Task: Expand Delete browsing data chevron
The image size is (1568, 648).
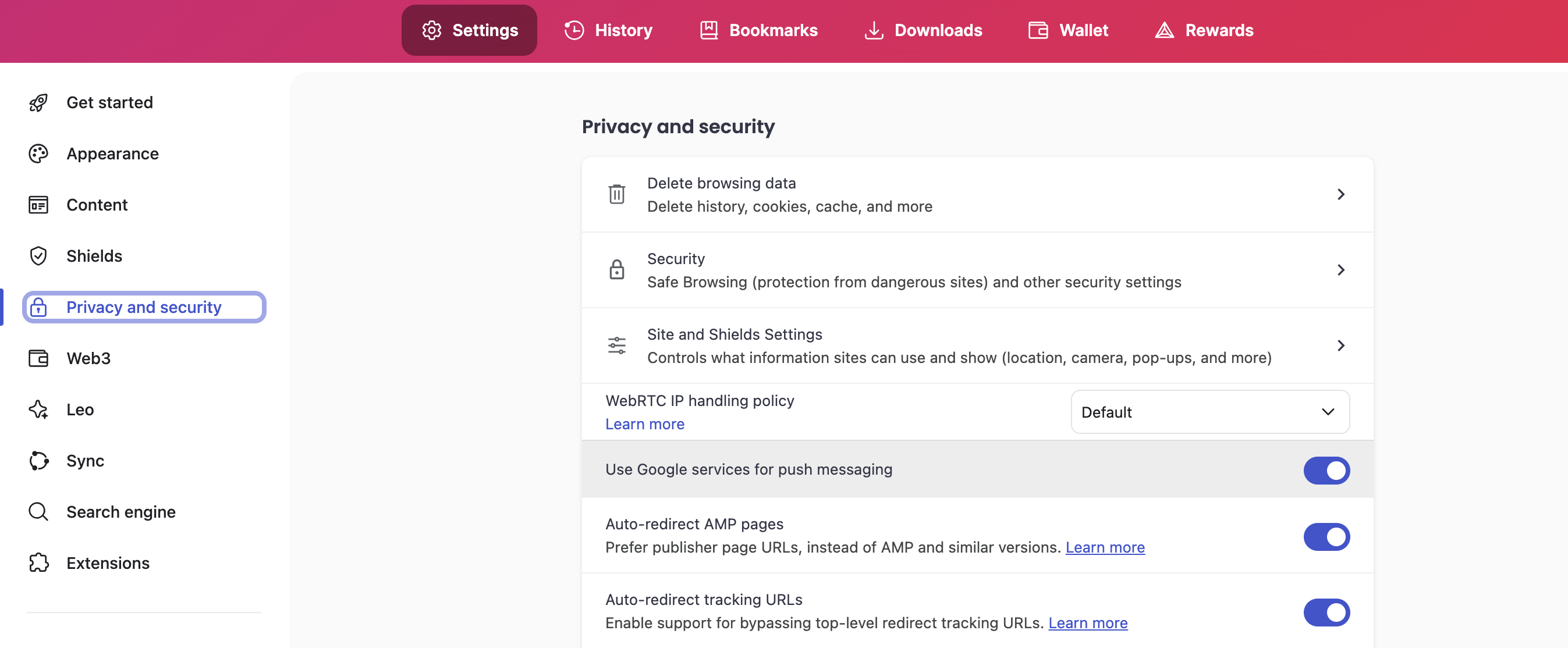Action: pos(1340,194)
